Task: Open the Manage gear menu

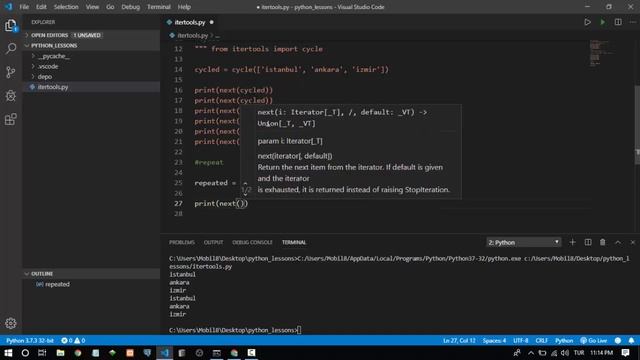Action: (11, 323)
